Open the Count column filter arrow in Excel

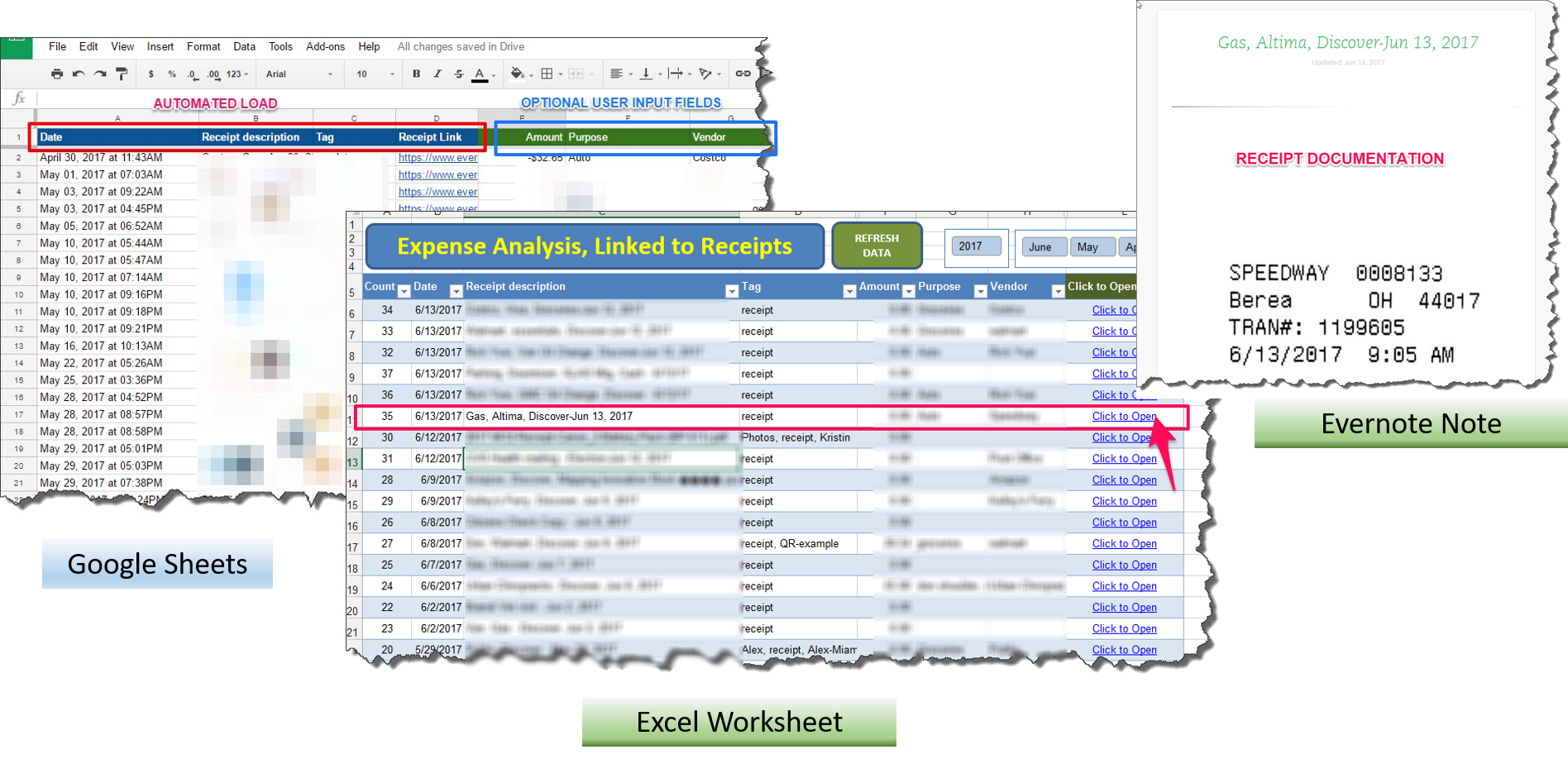click(x=404, y=291)
